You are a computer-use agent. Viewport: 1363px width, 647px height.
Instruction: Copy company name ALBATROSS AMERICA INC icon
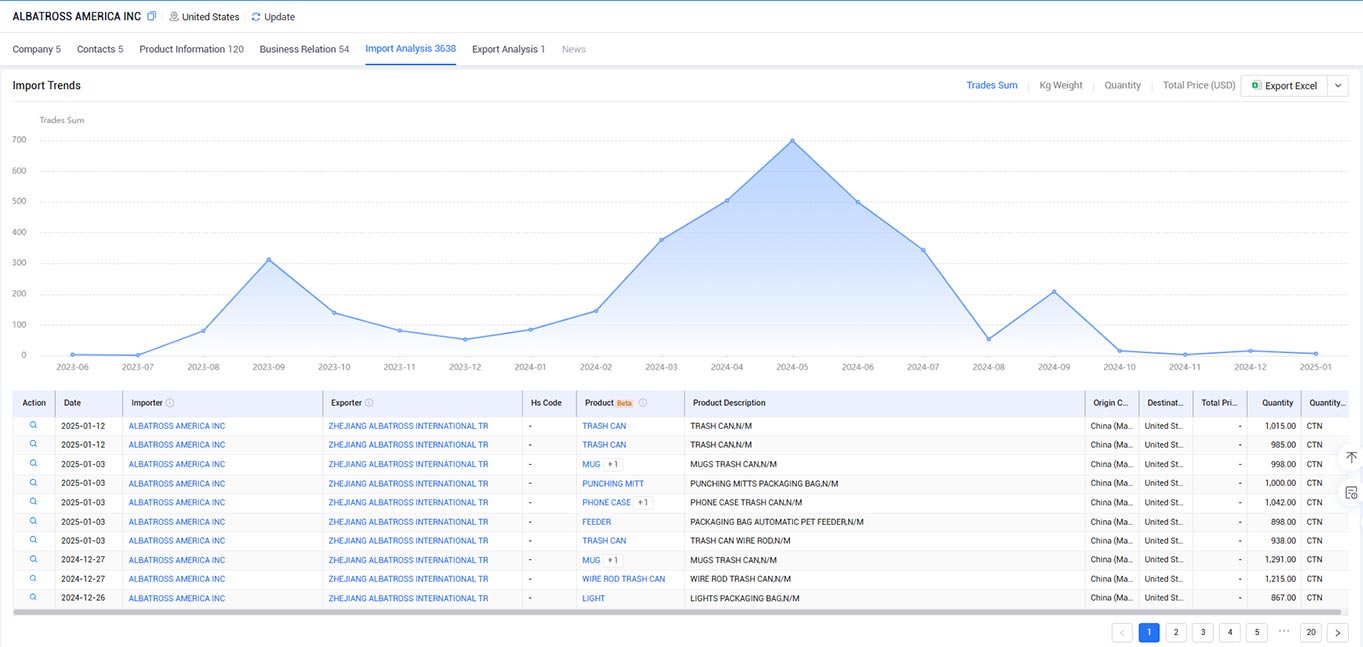click(152, 16)
